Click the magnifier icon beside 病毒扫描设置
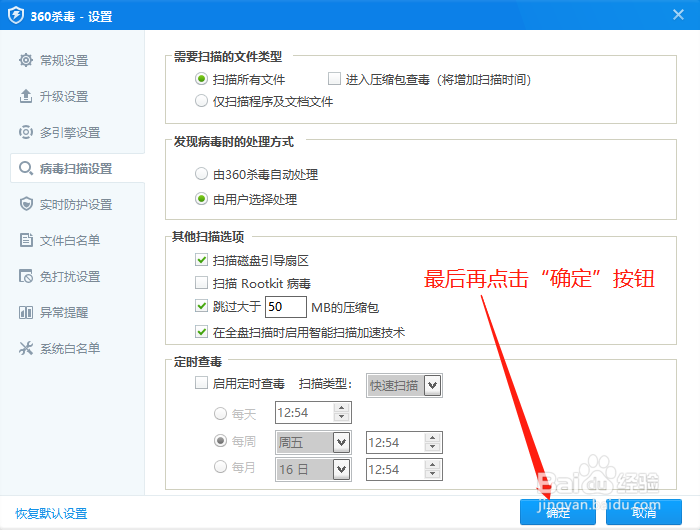 pos(26,168)
